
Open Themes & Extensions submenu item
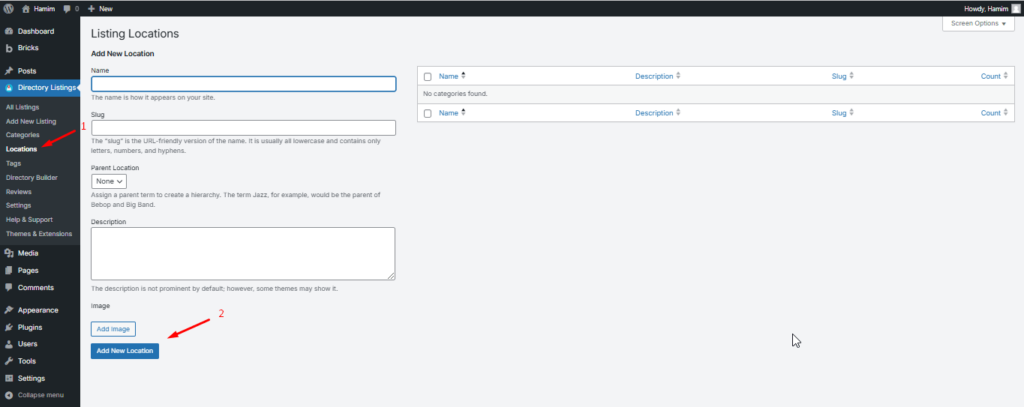pos(39,233)
